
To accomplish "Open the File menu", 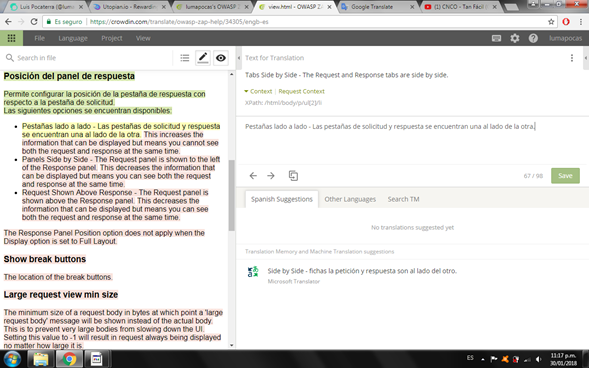I will [x=39, y=38].
